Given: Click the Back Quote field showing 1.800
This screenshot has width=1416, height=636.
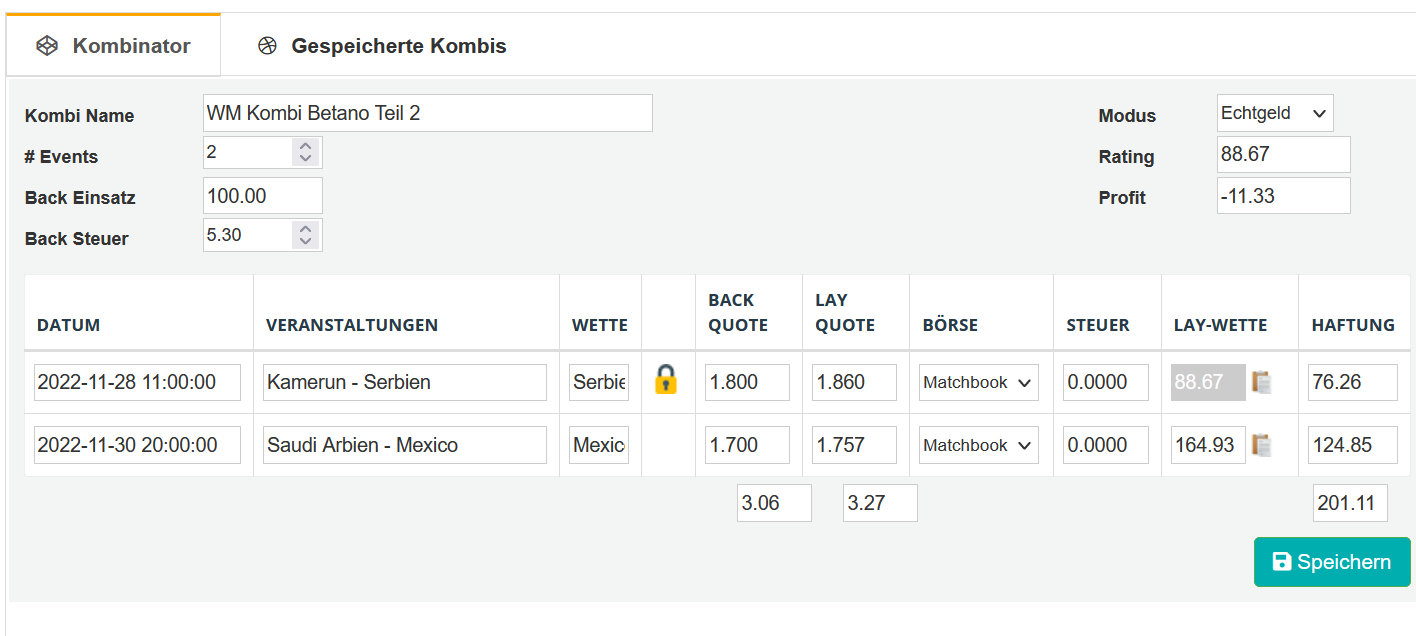Looking at the screenshot, I should coord(747,382).
